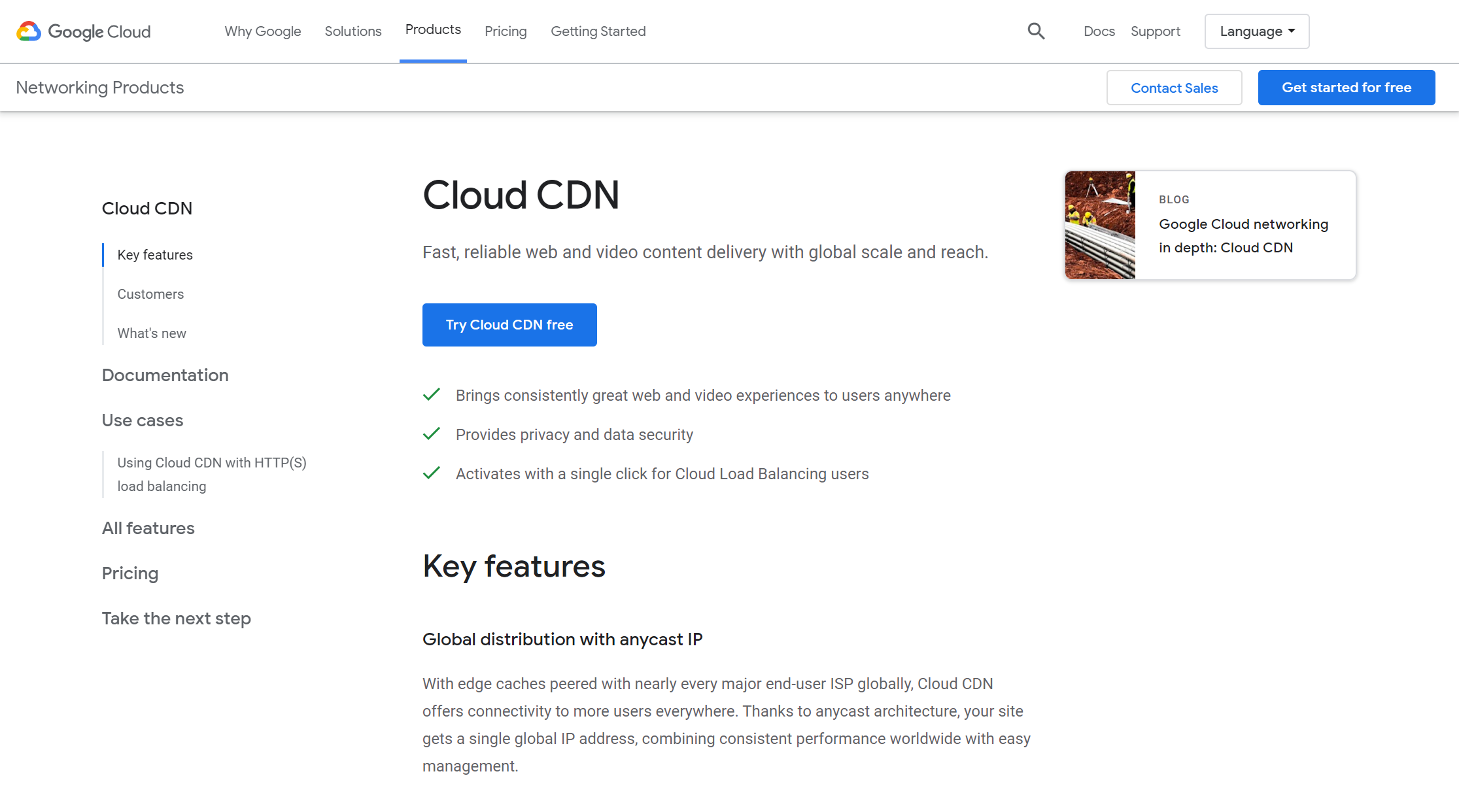Jump to Key features in sidebar
Screen dimensions: 1459x812
click(x=155, y=255)
